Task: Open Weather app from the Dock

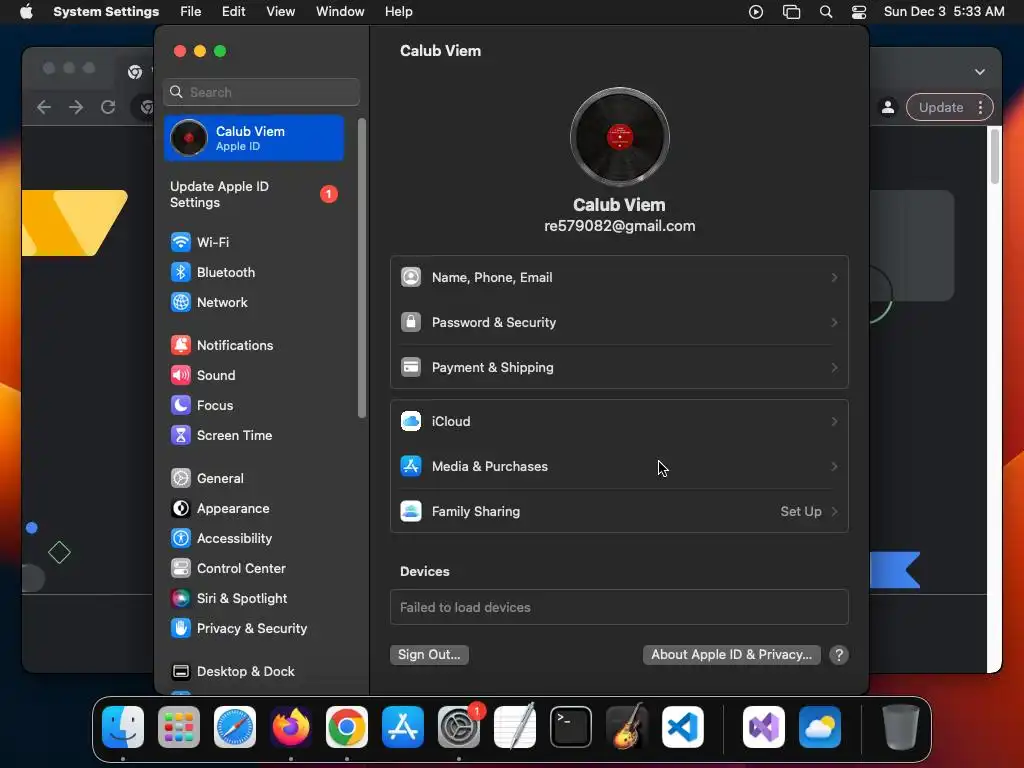Action: click(x=820, y=727)
